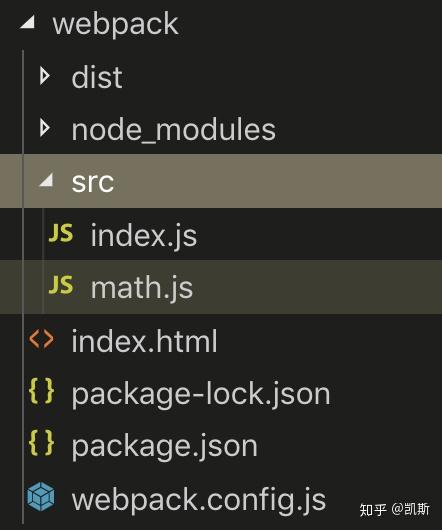Click the webpack root folder name
442x530 pixels.
pos(116,25)
